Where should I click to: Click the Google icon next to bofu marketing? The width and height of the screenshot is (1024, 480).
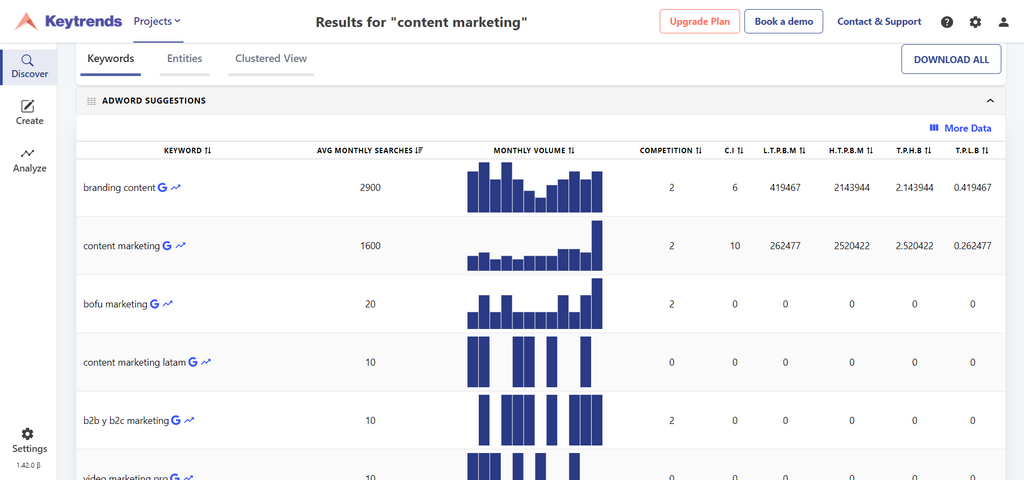(155, 304)
